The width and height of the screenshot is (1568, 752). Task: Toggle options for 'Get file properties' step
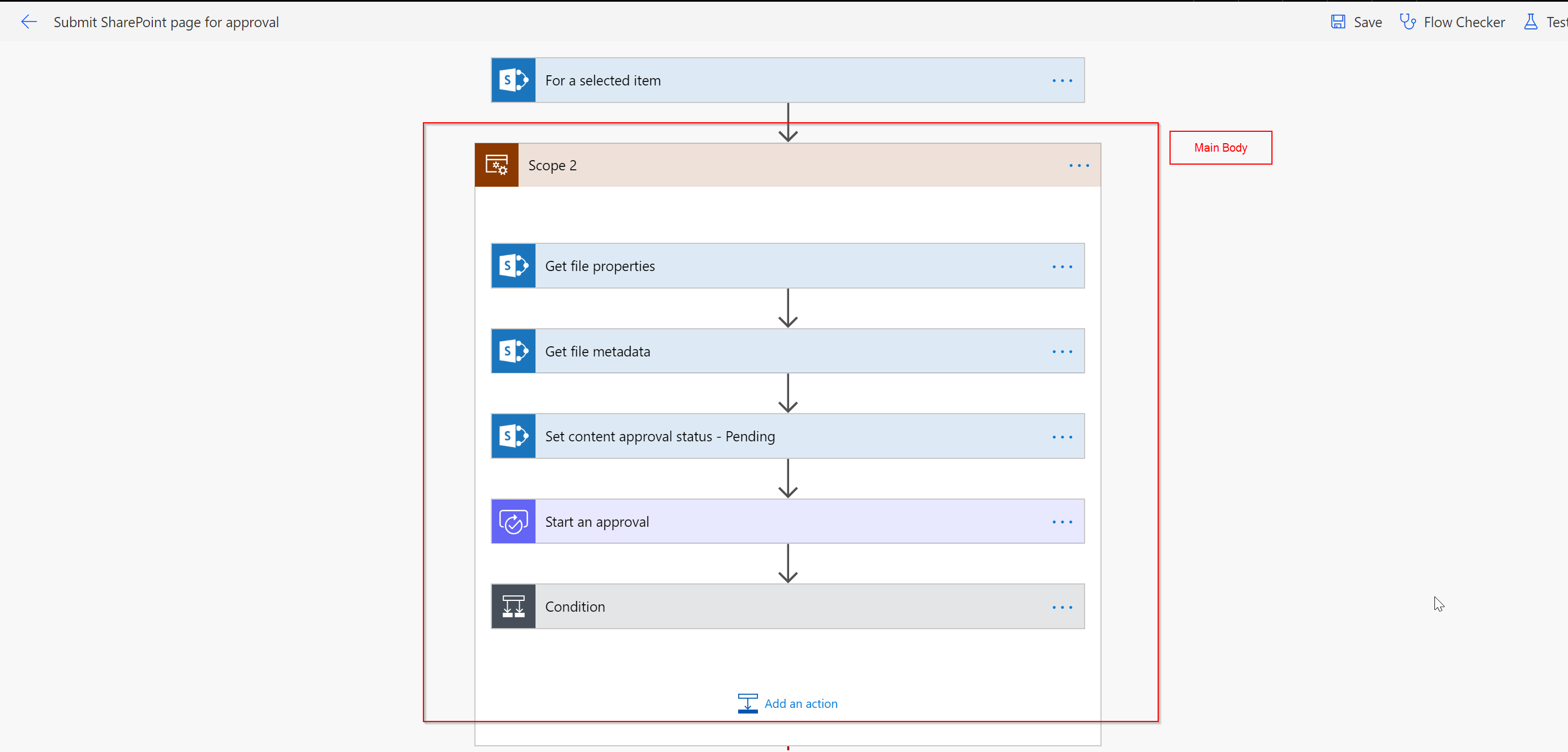click(1062, 266)
